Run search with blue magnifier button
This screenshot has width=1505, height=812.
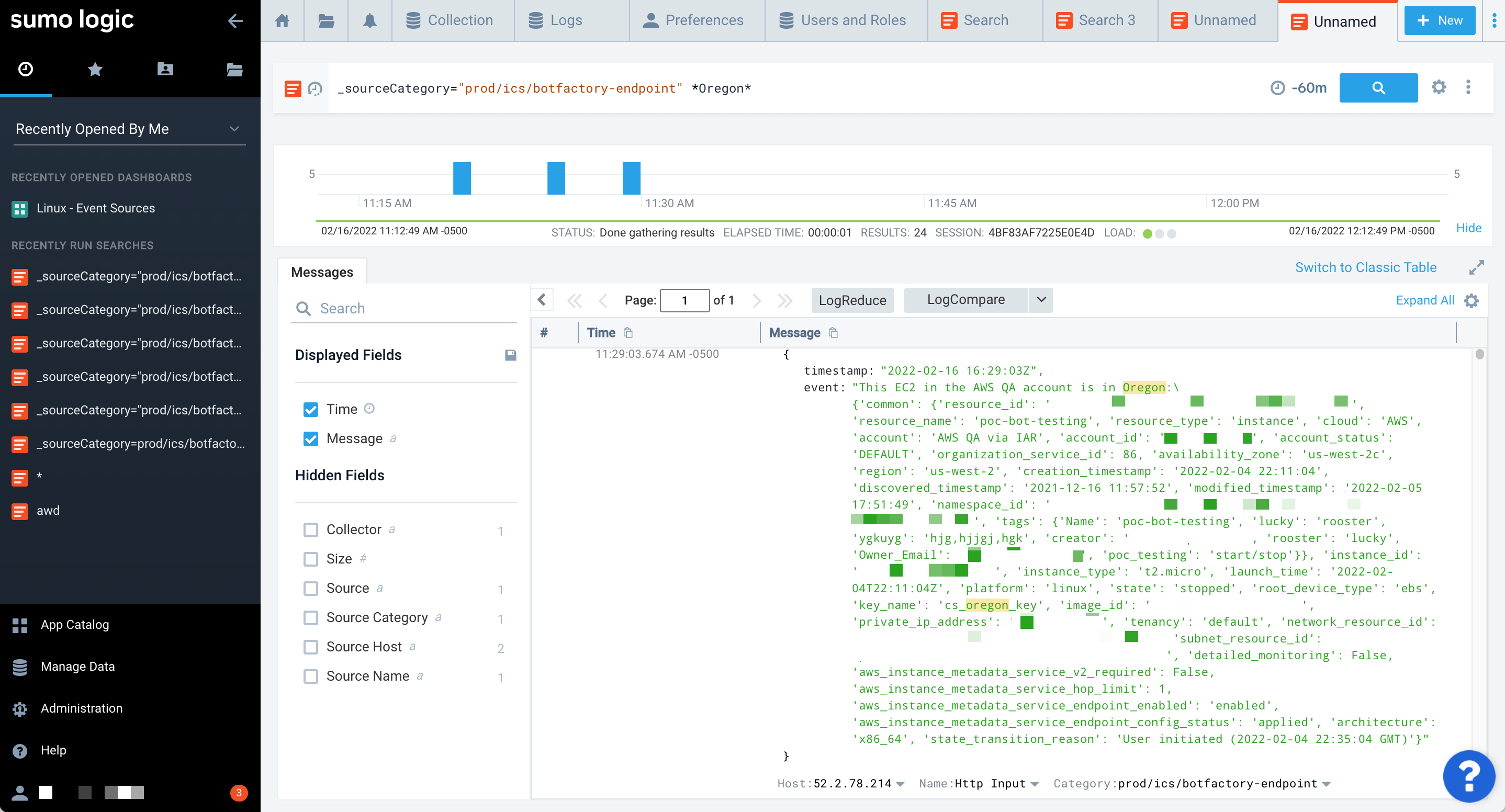1378,87
